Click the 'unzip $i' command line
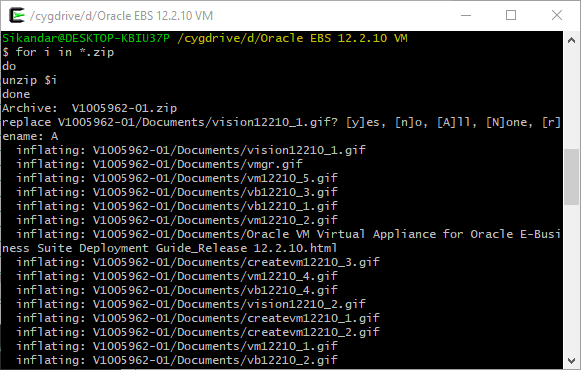581x370 pixels. click(30, 80)
